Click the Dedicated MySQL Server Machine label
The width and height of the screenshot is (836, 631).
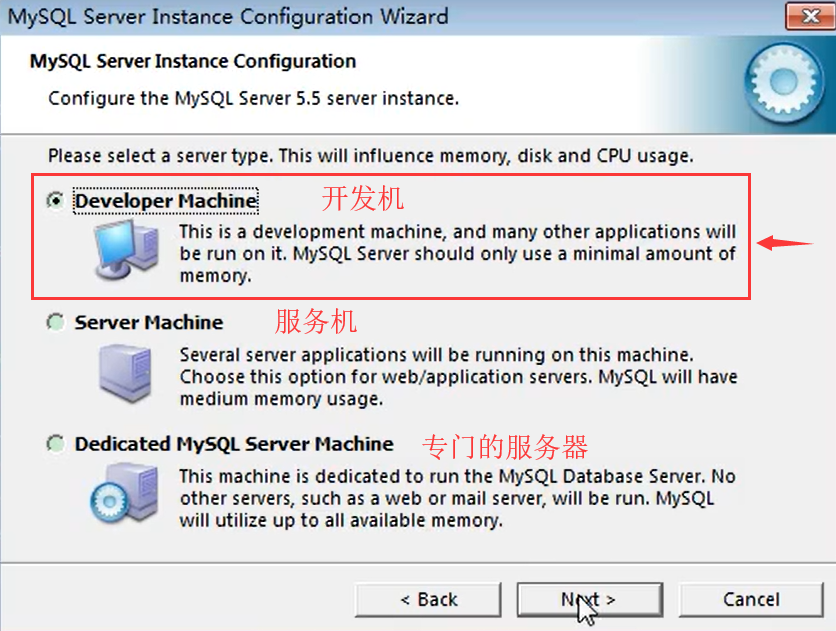coord(234,444)
